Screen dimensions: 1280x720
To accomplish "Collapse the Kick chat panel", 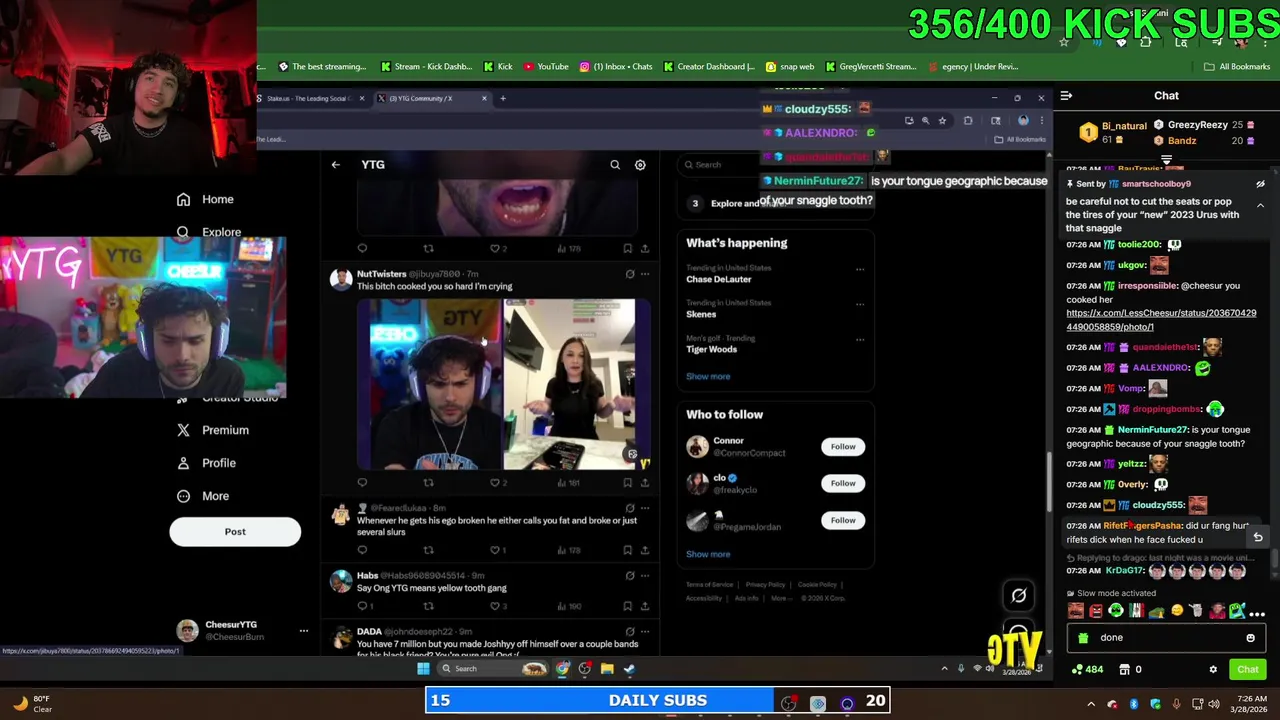I will pyautogui.click(x=1066, y=96).
